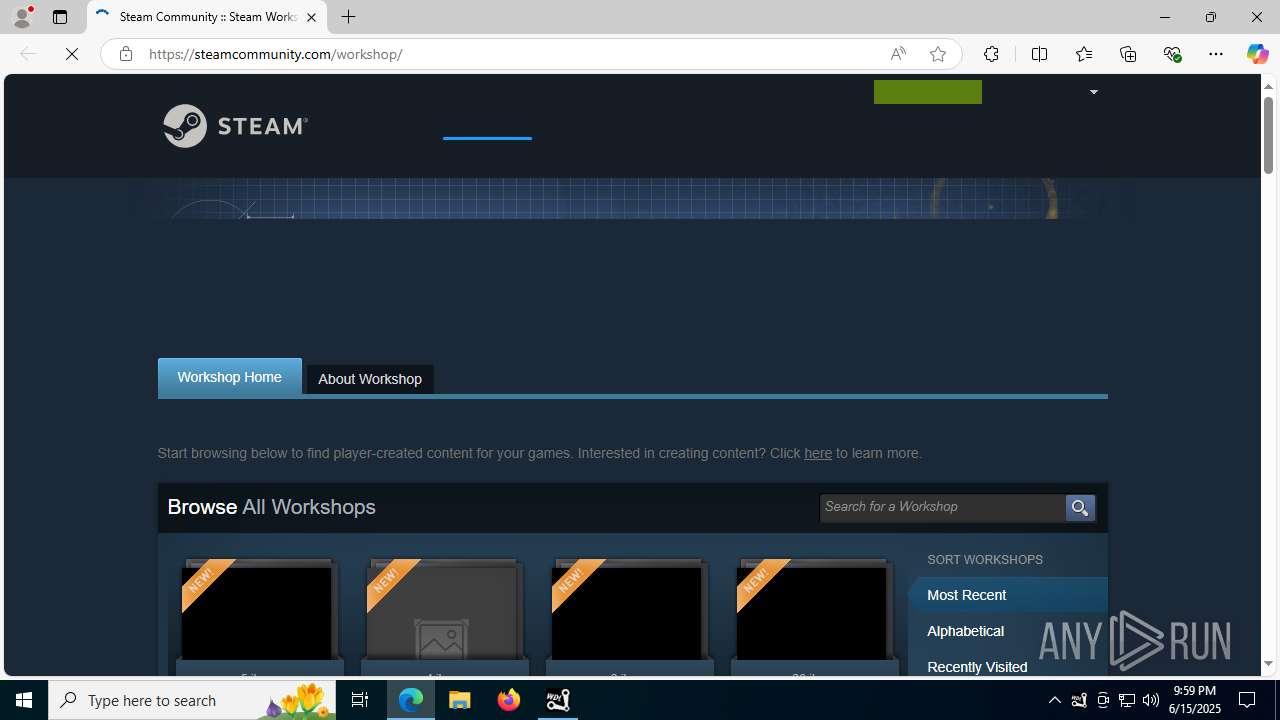Click 'Browse All Workshops' heading
The height and width of the screenshot is (720, 1280).
[272, 507]
